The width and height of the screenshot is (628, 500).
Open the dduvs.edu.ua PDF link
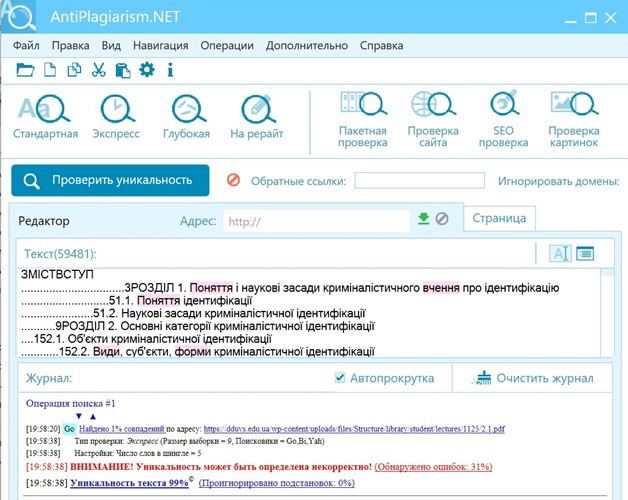pyautogui.click(x=354, y=429)
